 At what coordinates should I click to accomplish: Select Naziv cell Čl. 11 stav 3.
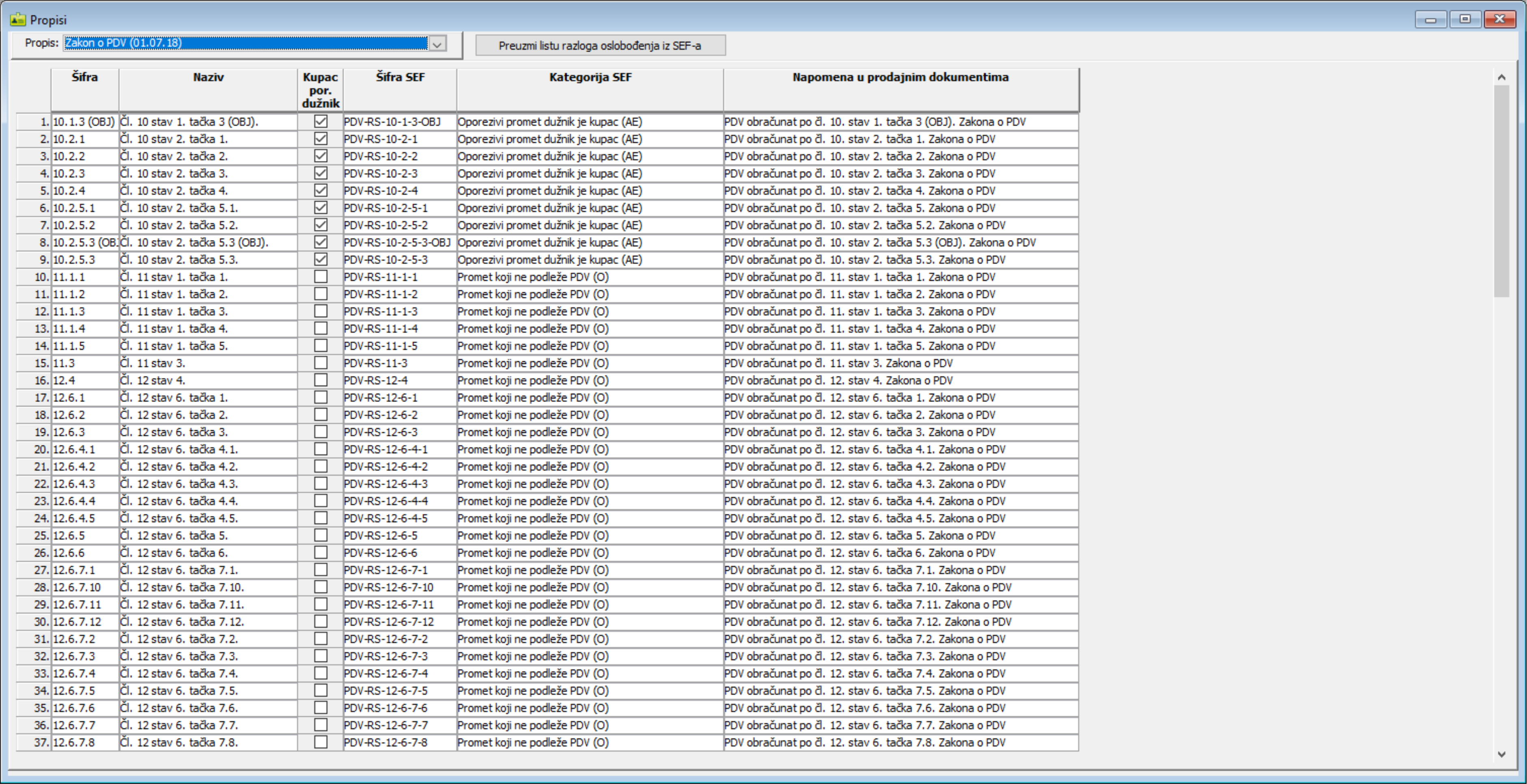(x=209, y=363)
